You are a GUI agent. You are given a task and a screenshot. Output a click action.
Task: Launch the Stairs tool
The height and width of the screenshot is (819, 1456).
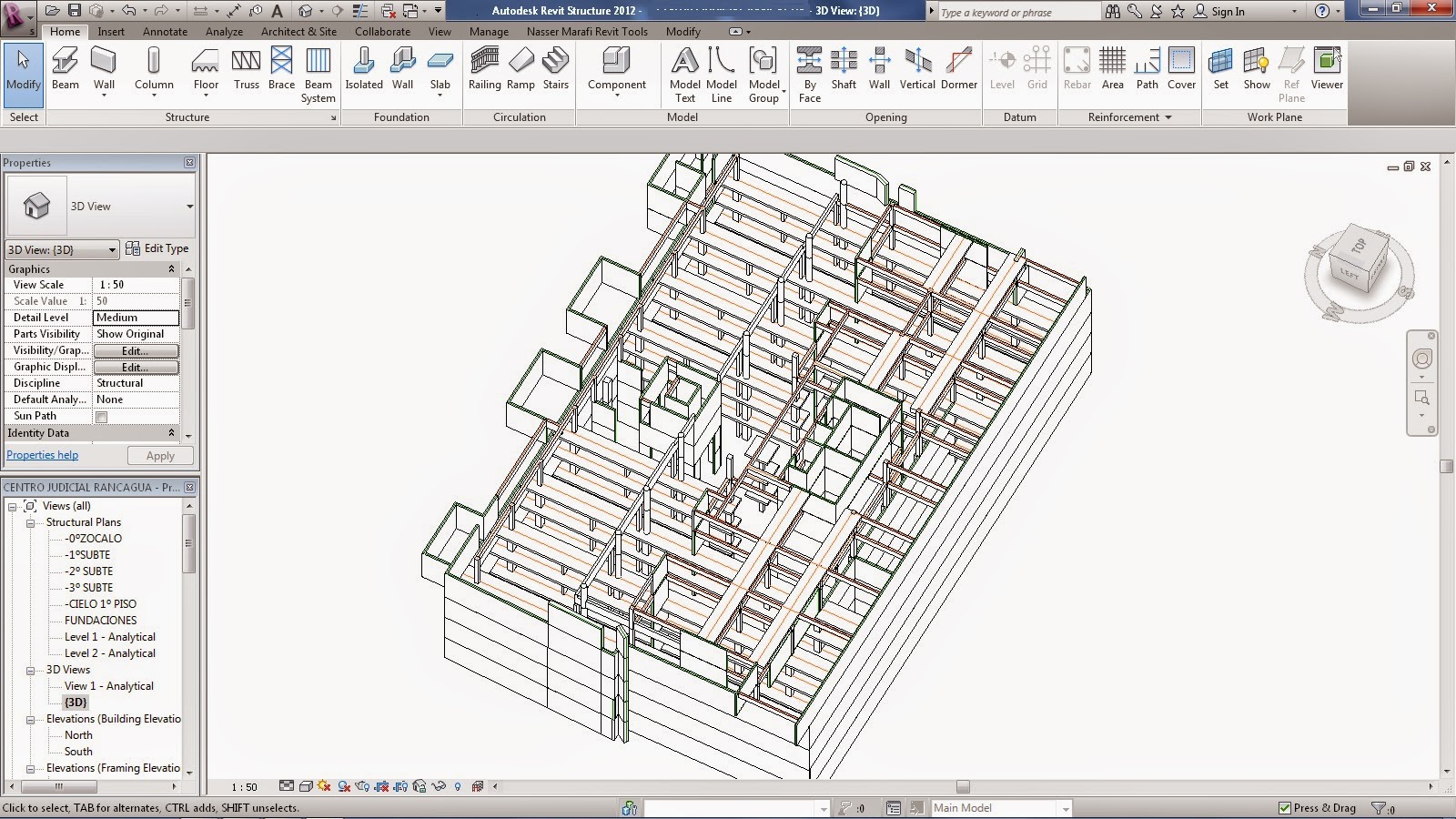pos(555,68)
